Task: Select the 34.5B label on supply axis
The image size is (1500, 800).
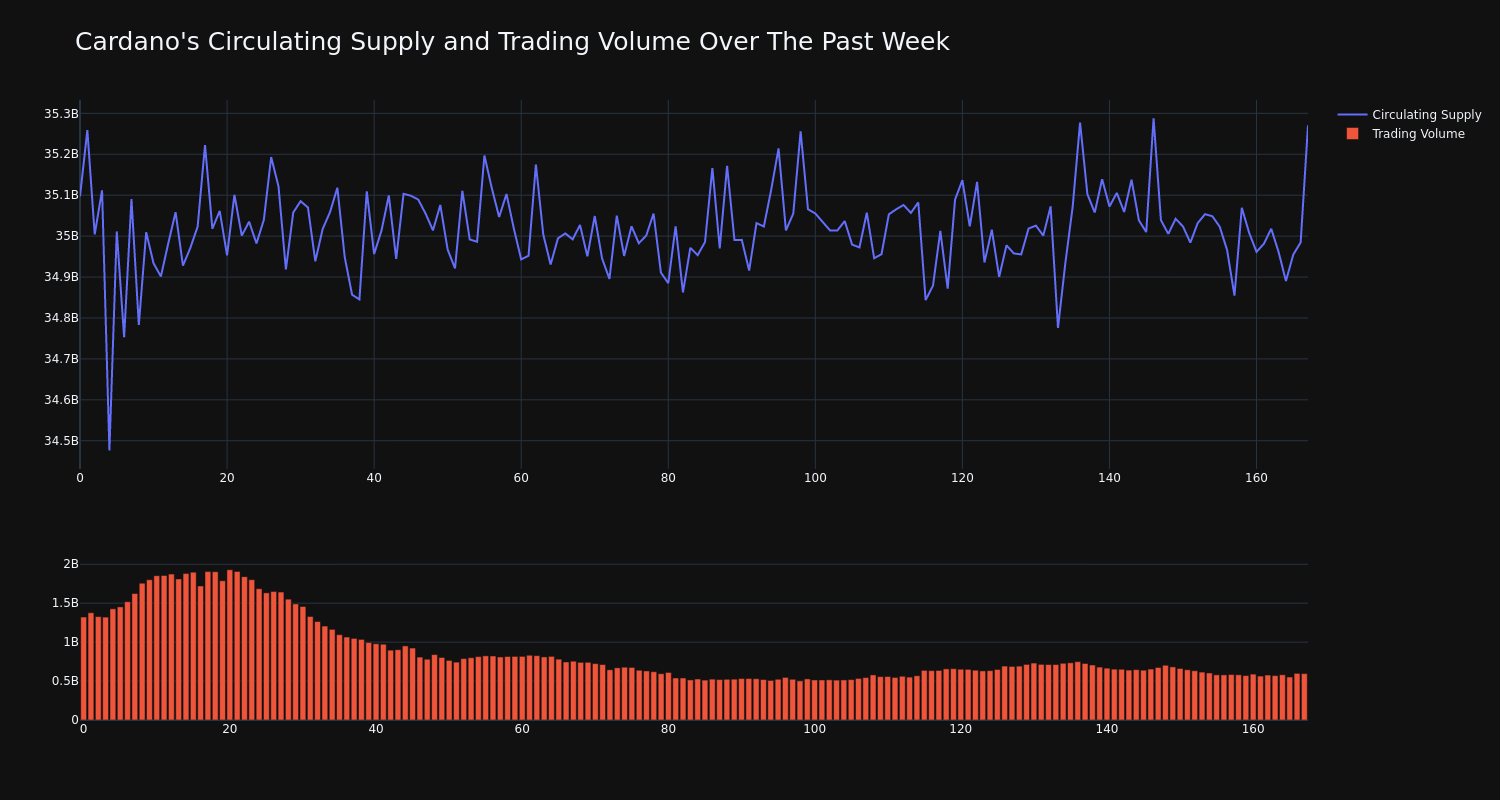Action: coord(61,441)
